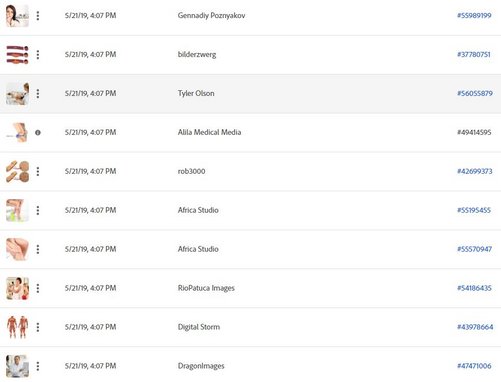The image size is (501, 382).
Task: Open asset link #55989199
Action: [x=474, y=15]
